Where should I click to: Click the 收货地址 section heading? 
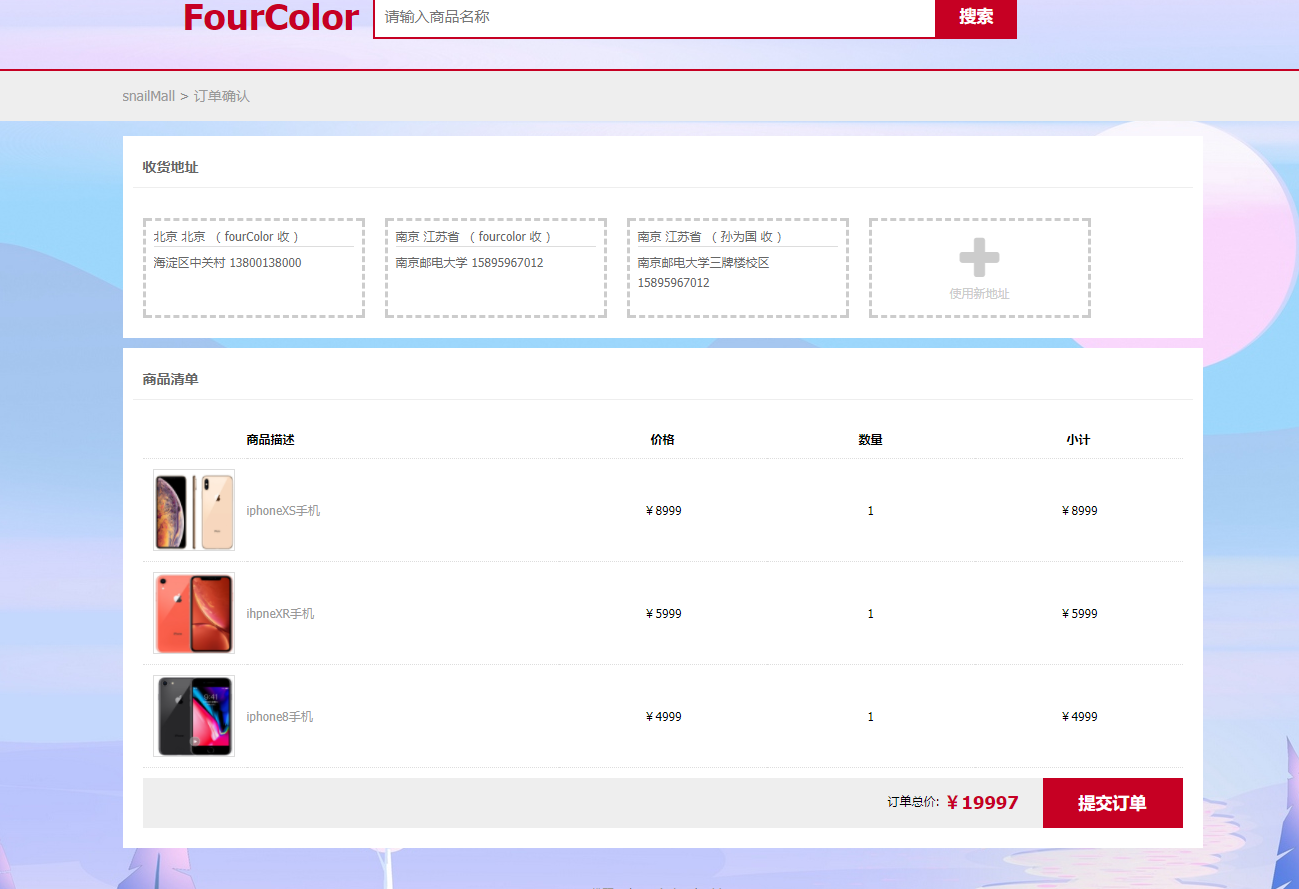coord(170,167)
